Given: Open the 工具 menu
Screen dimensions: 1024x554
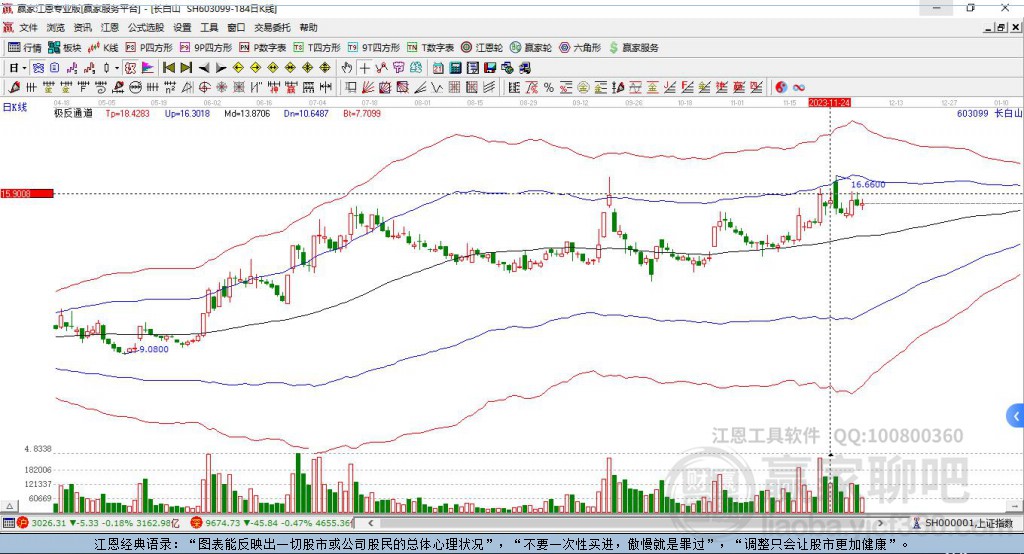Looking at the screenshot, I should click(x=209, y=27).
